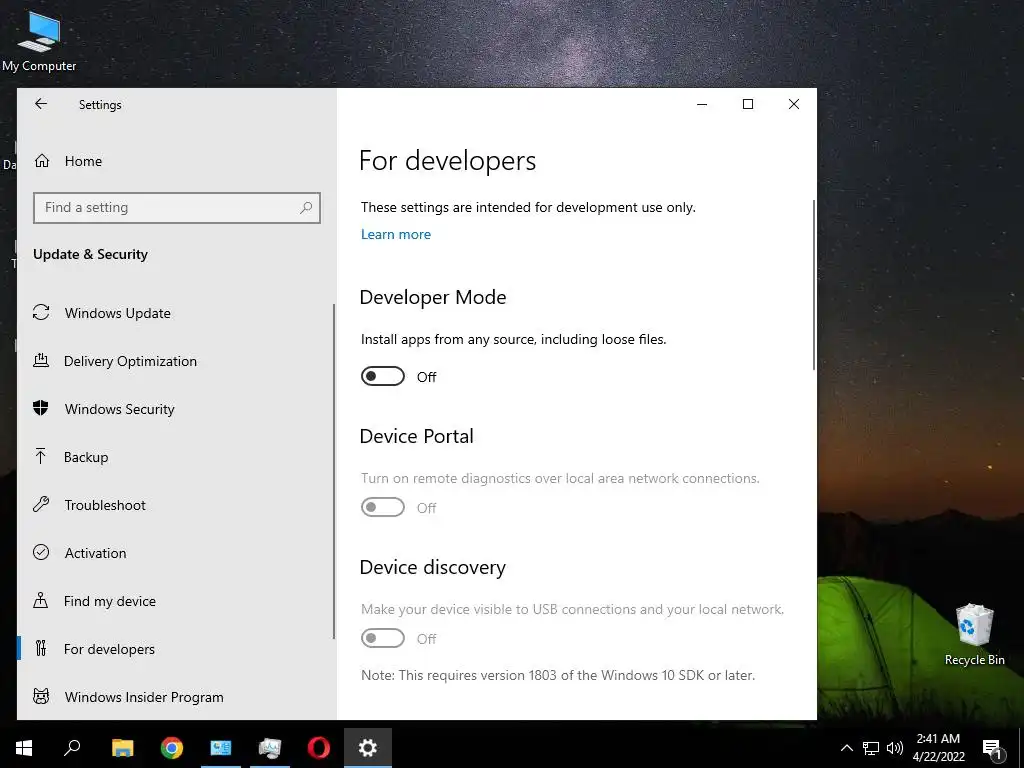Go back using the Settings back arrow
Screen dimensions: 1024x768
pyautogui.click(x=41, y=104)
